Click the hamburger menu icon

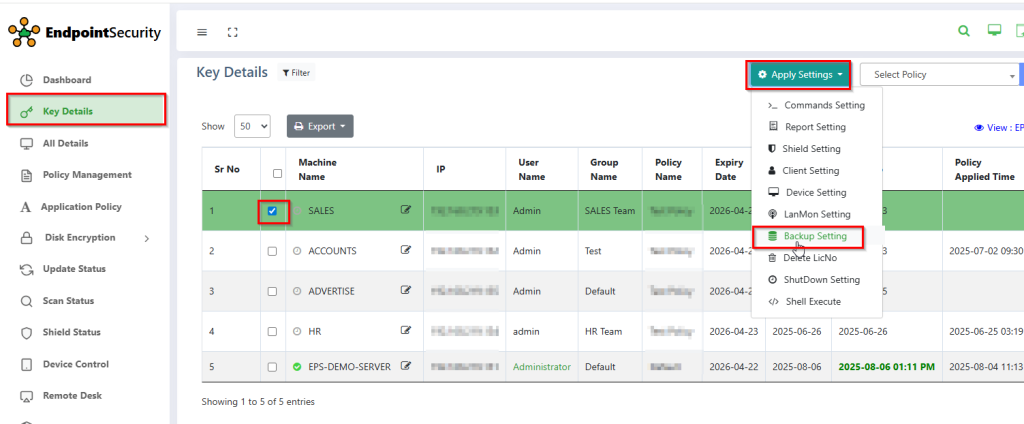(202, 32)
